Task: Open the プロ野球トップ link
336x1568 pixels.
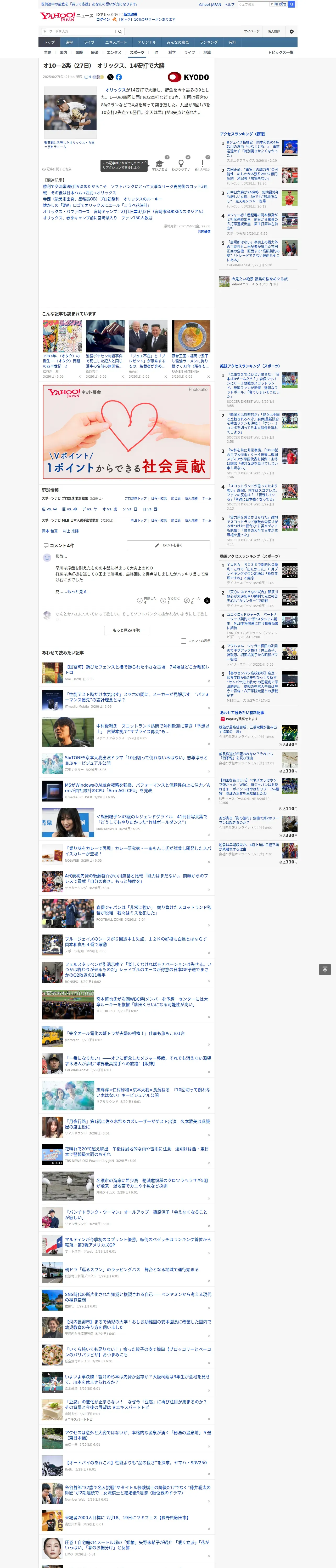Action: [x=136, y=499]
